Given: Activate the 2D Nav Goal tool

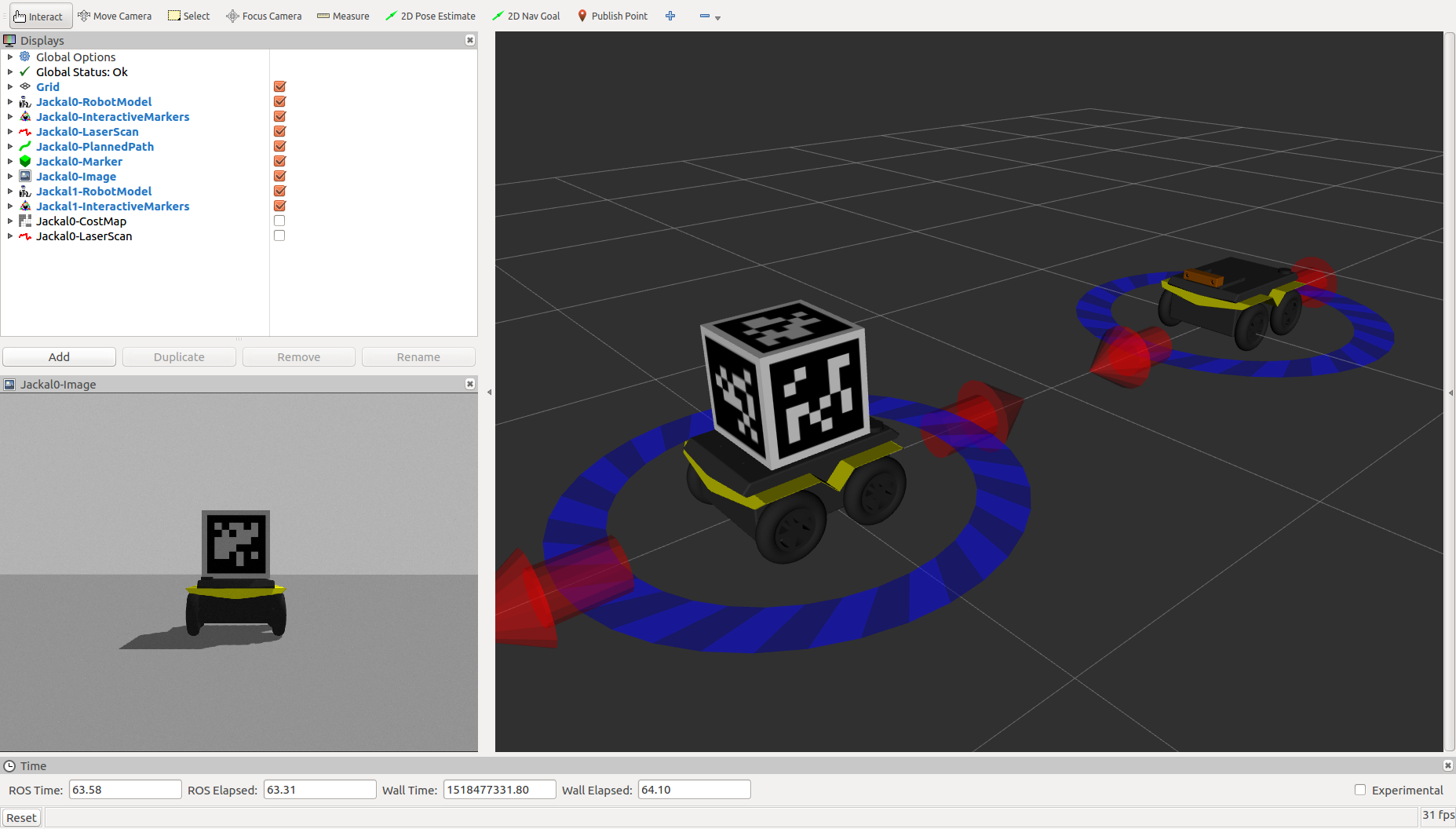Looking at the screenshot, I should click(x=526, y=16).
